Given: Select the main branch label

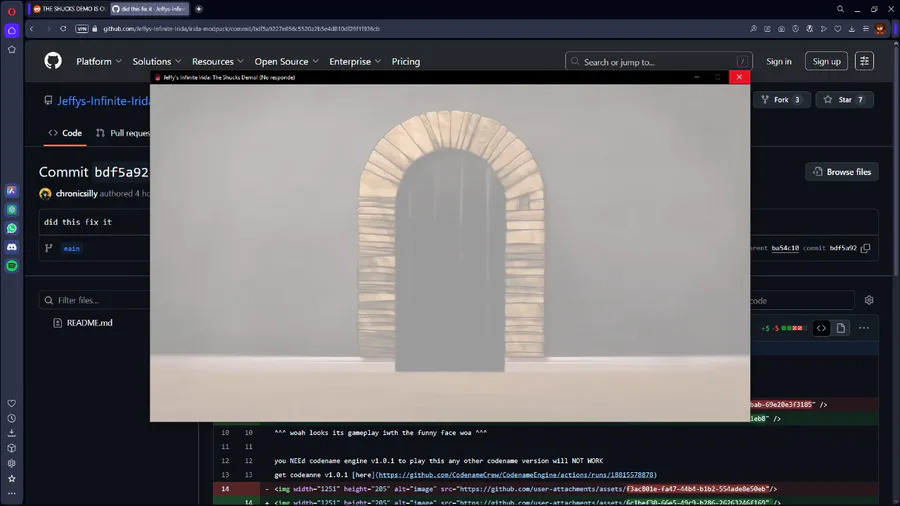Looking at the screenshot, I should coord(71,248).
